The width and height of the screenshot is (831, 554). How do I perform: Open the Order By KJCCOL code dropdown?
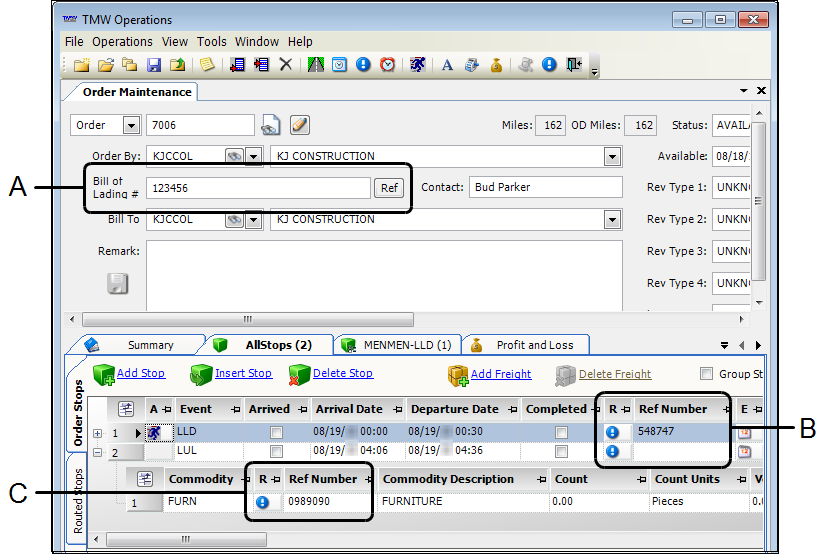click(254, 156)
